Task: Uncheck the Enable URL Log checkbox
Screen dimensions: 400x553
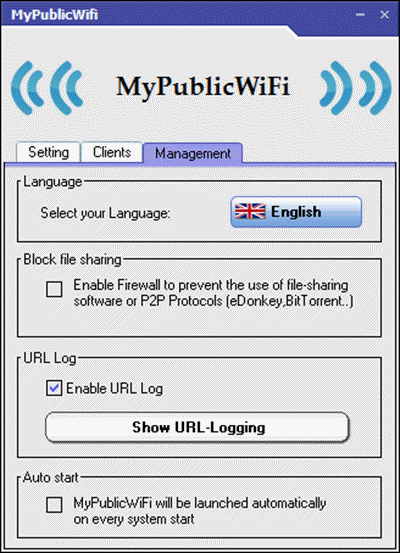Action: pos(54,388)
